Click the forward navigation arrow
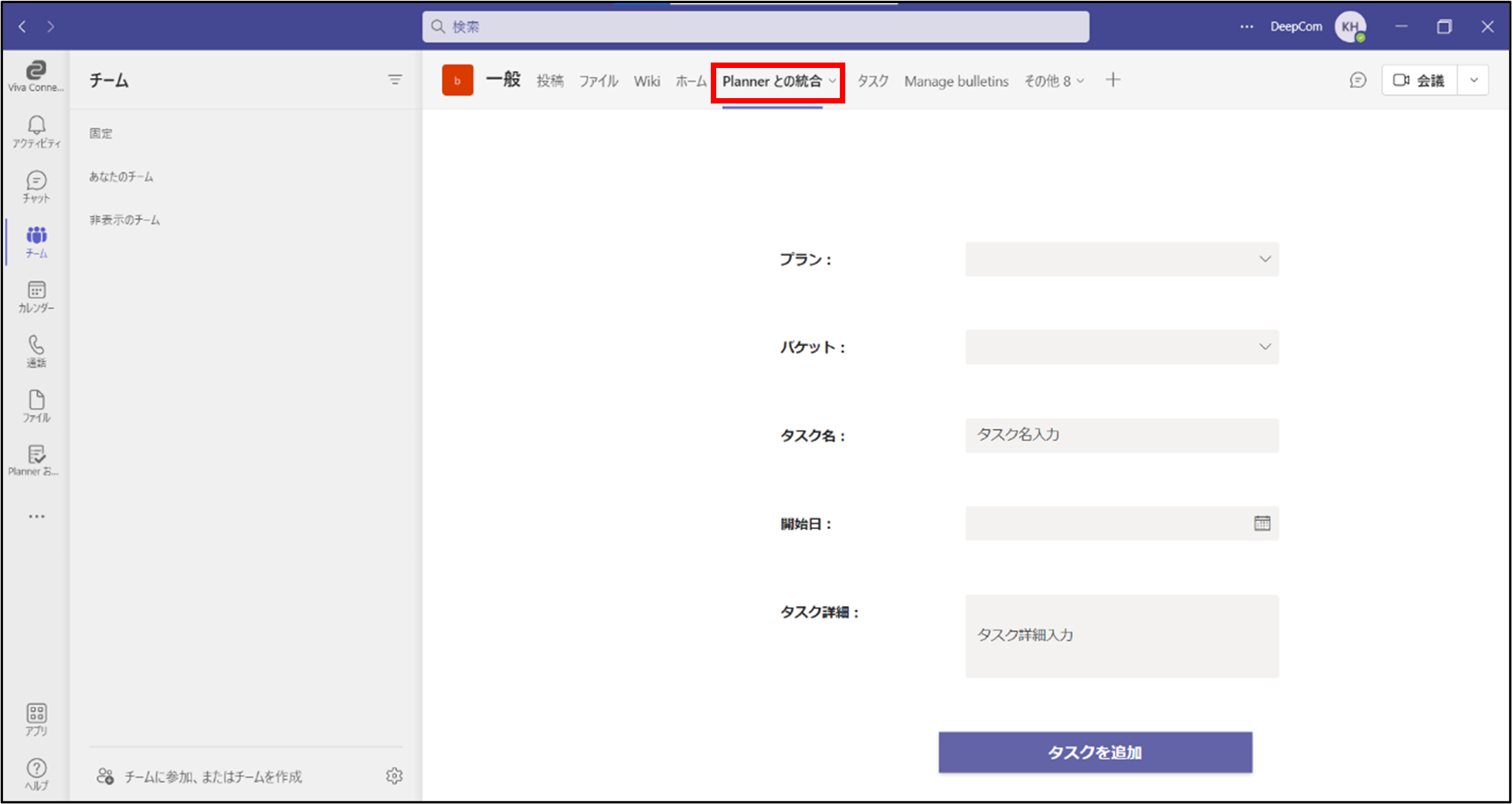Viewport: 1512px width, 804px height. 51,27
